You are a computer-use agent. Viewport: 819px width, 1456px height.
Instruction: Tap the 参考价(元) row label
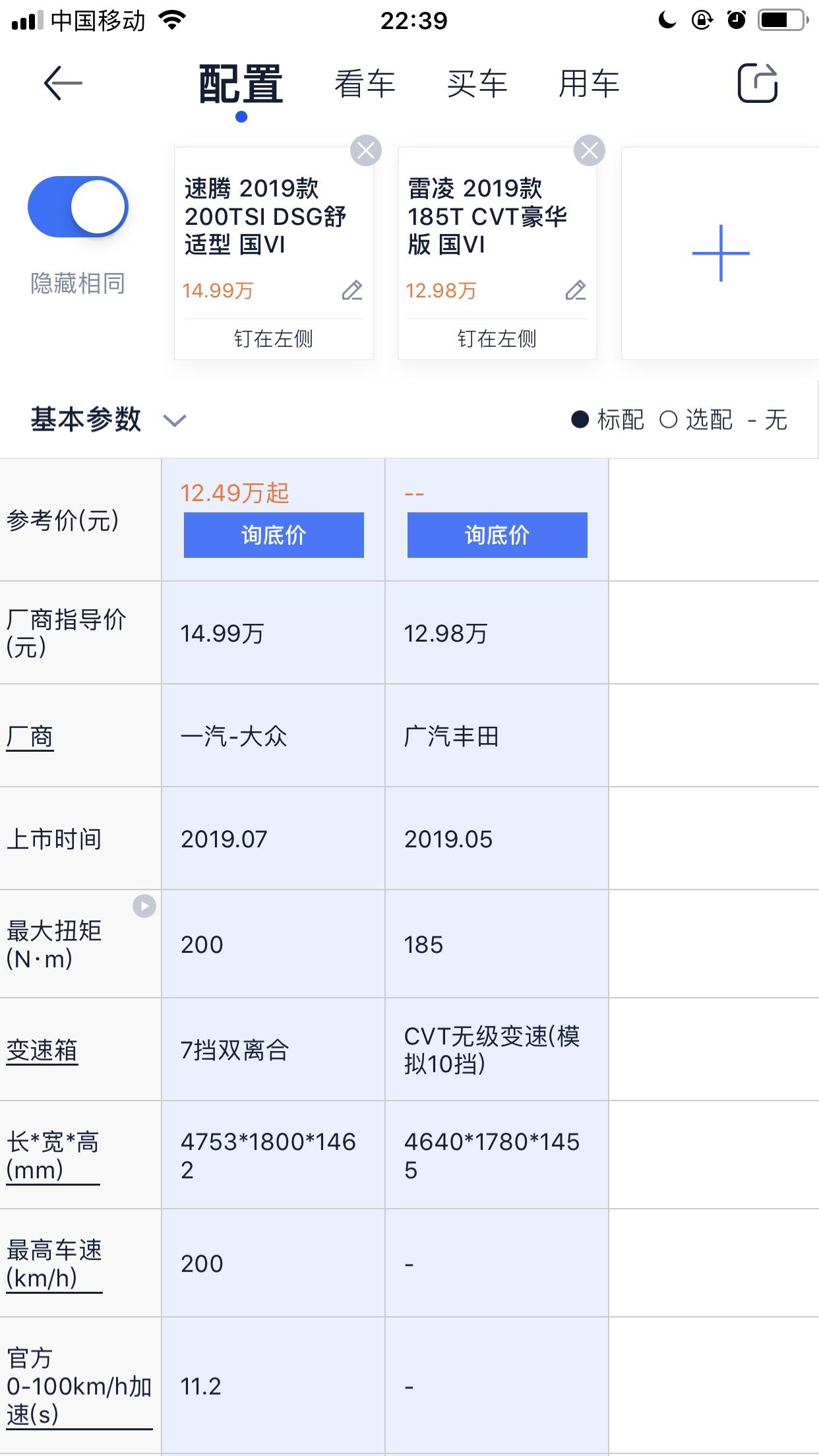pos(63,520)
